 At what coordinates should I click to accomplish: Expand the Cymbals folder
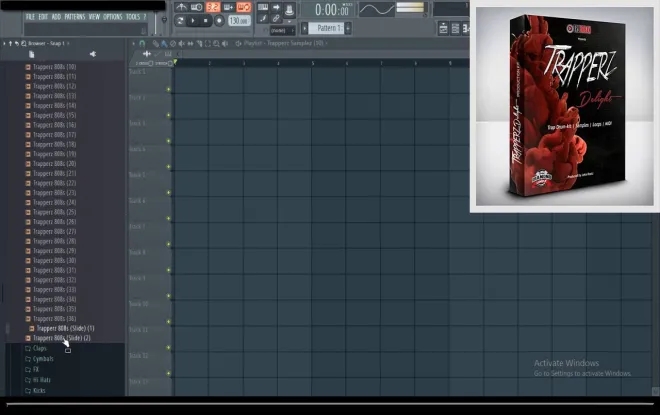point(43,359)
